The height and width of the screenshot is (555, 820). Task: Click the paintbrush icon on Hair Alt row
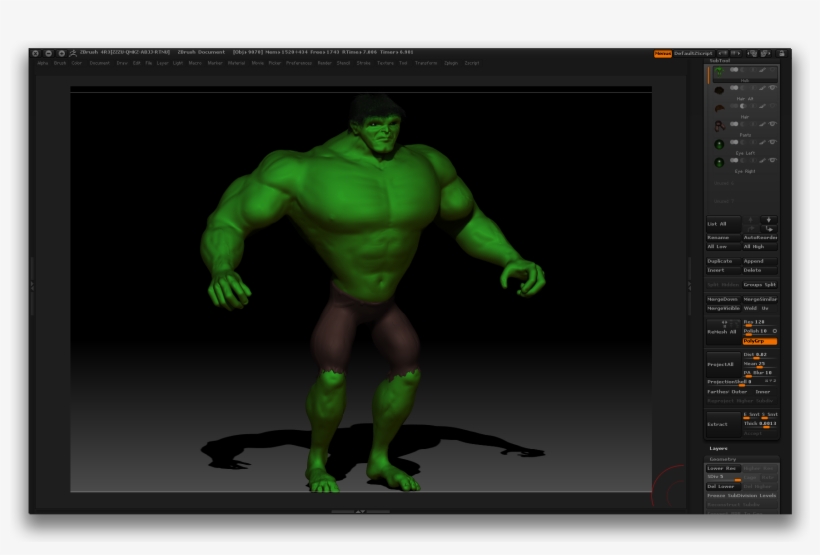point(763,88)
